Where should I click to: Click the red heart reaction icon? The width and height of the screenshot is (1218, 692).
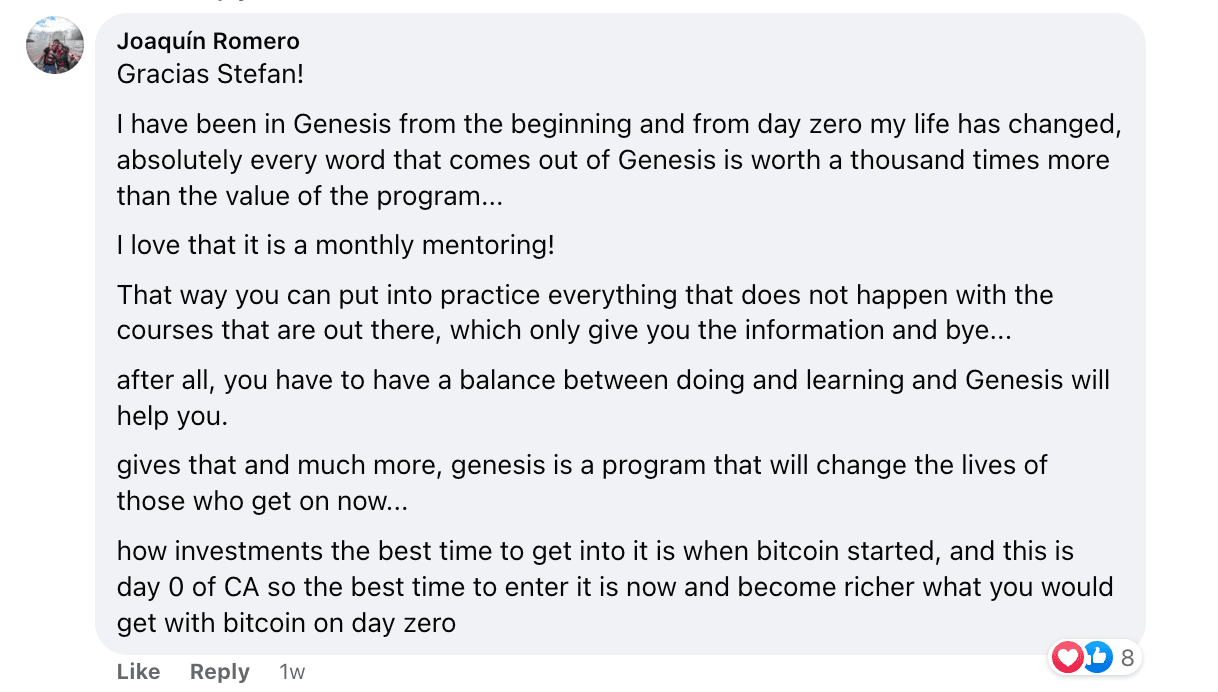tap(1067, 657)
